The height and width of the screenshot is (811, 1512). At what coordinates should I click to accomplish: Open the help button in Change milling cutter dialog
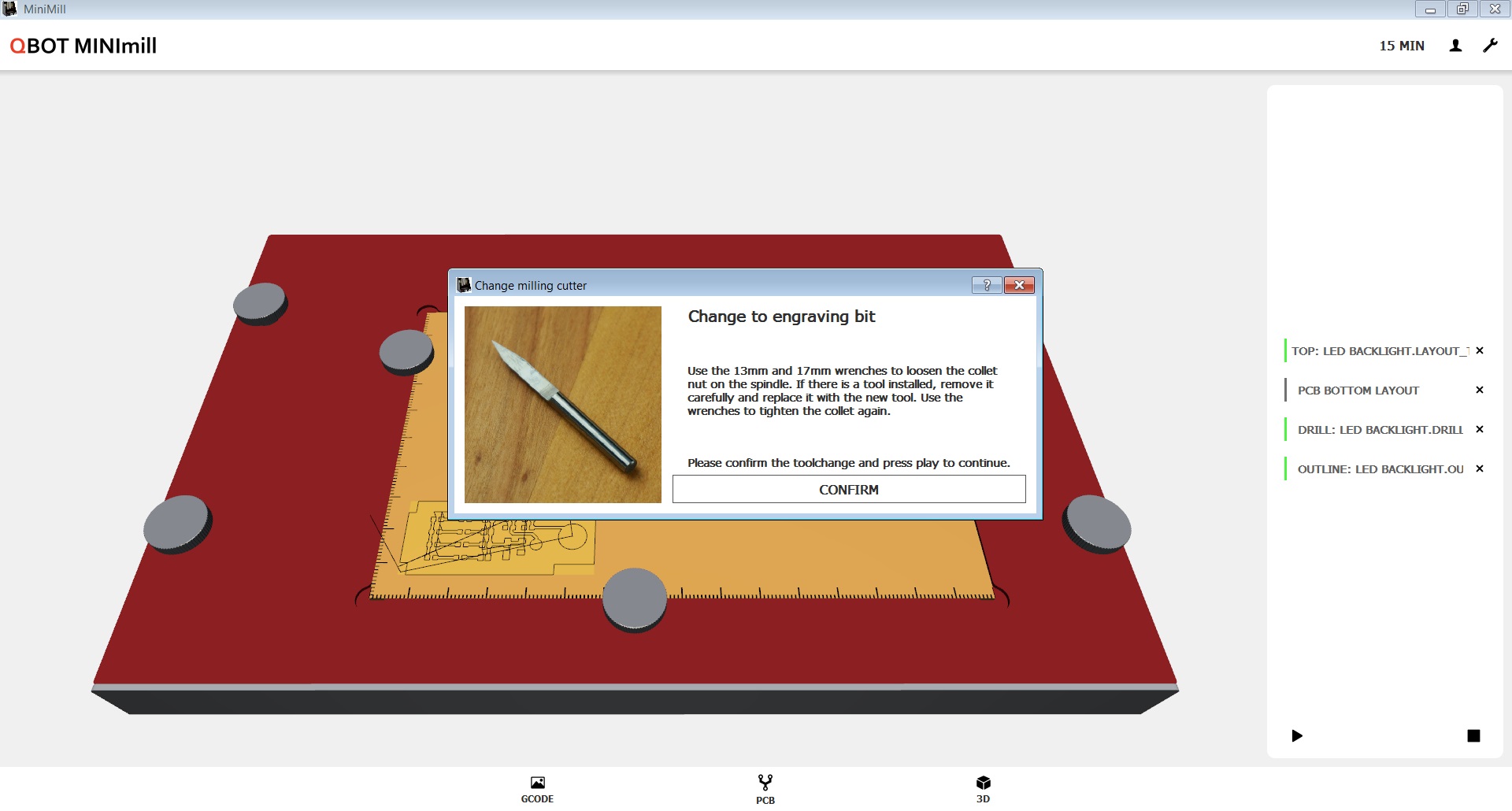(986, 285)
